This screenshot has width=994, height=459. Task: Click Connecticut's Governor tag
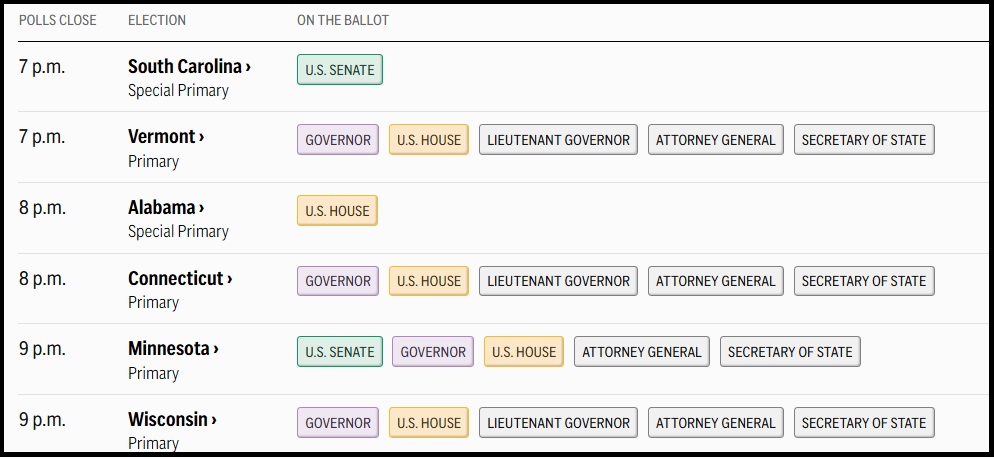338,281
